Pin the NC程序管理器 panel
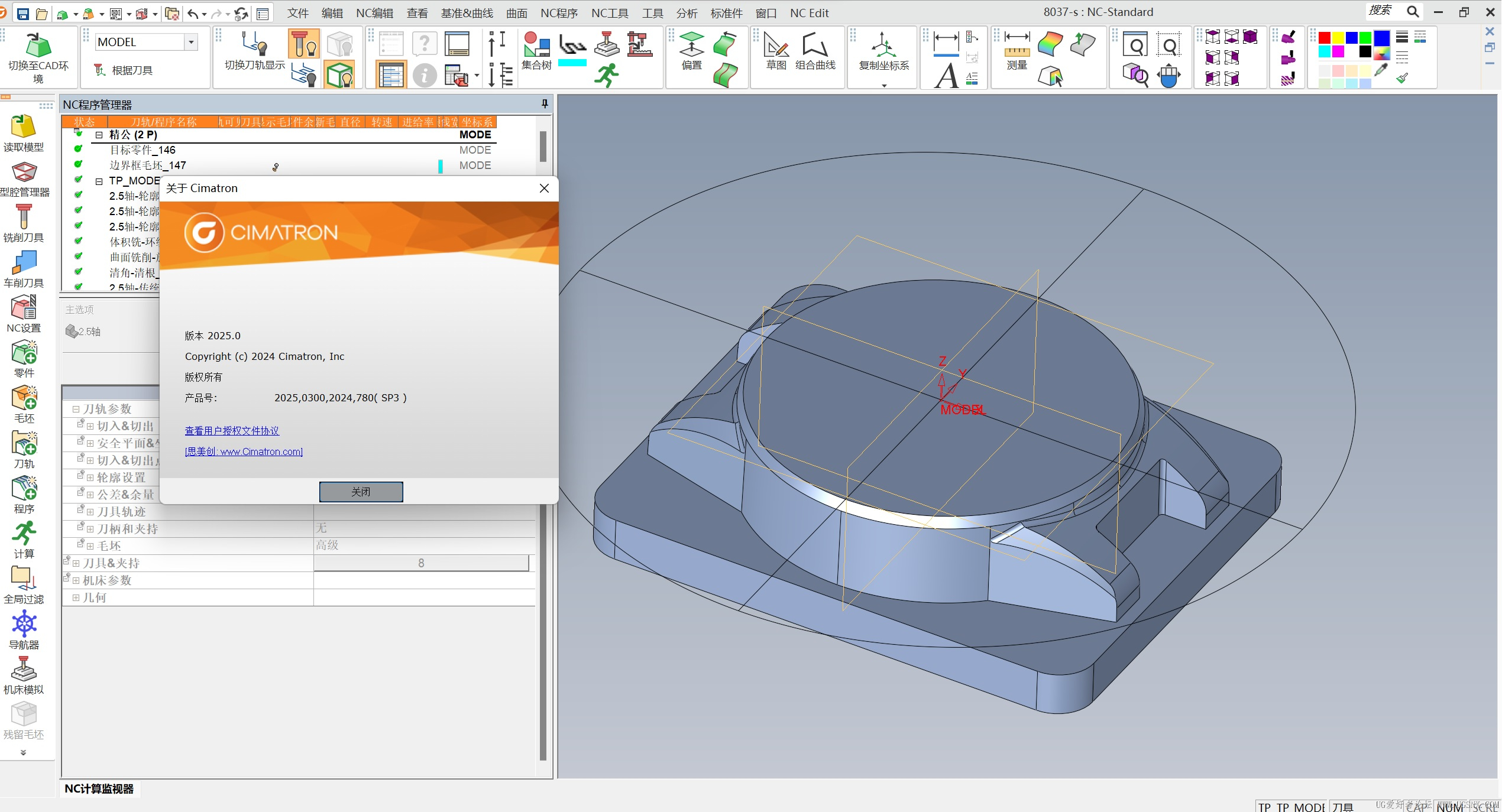The height and width of the screenshot is (812, 1502). click(x=544, y=104)
